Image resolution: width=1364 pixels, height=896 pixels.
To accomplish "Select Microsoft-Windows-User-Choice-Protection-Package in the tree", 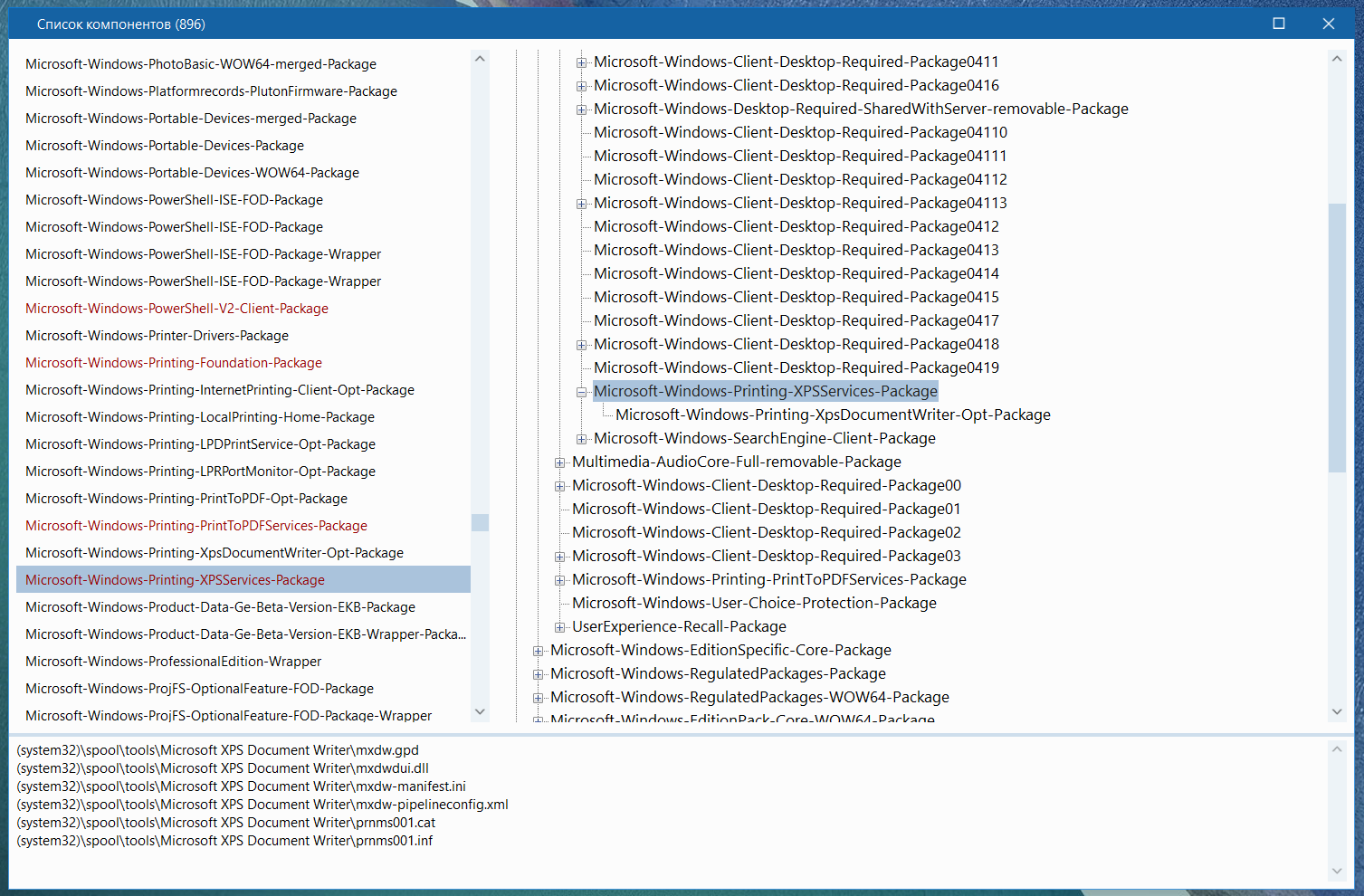I will pos(754,604).
